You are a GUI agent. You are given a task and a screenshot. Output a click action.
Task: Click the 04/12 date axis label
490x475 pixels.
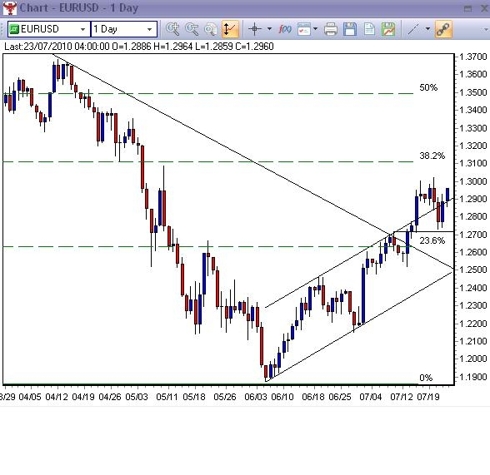(x=57, y=397)
